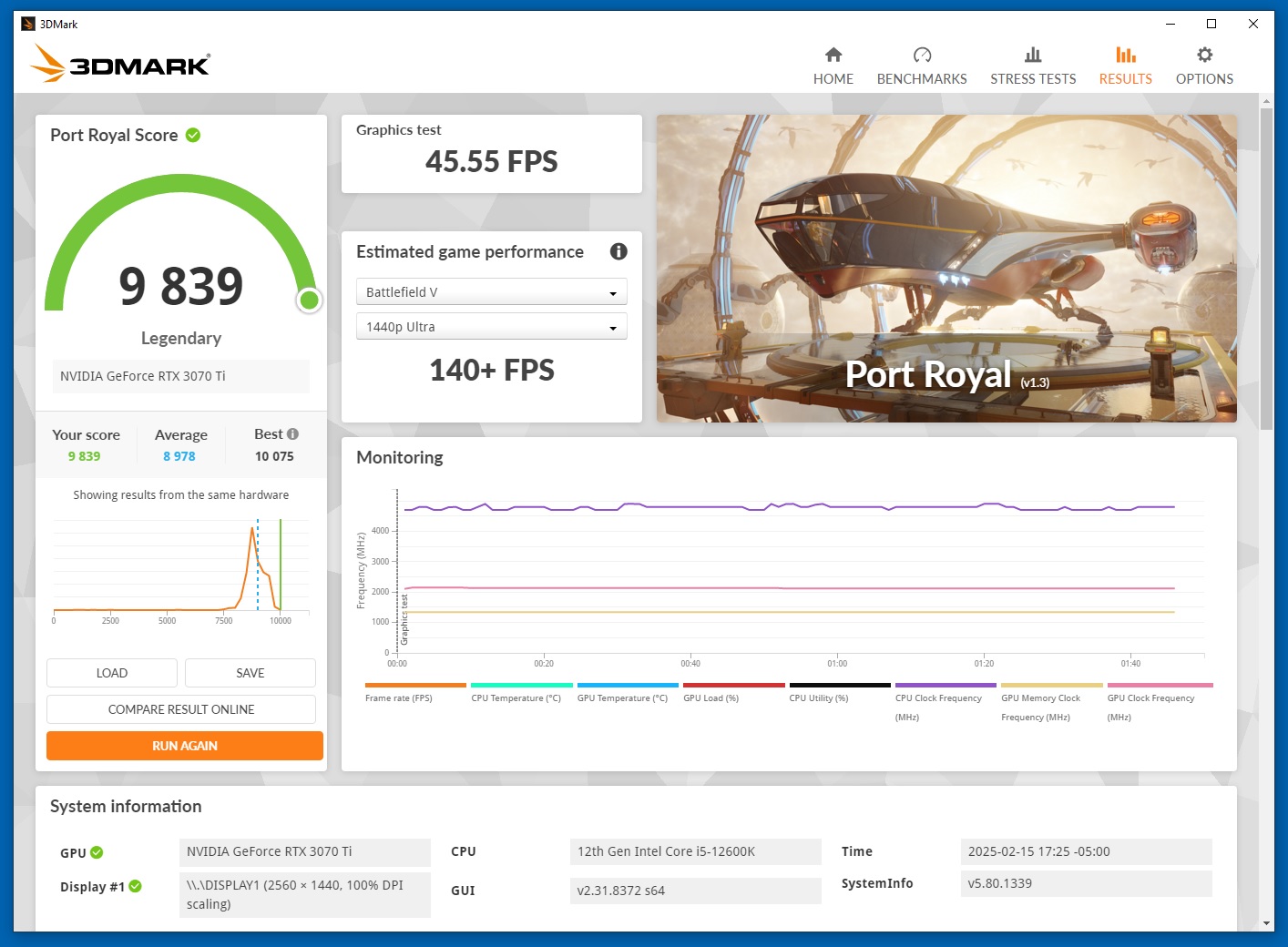The height and width of the screenshot is (947, 1288).
Task: Click the green checkmark beside Port Royal Score
Action: (193, 135)
